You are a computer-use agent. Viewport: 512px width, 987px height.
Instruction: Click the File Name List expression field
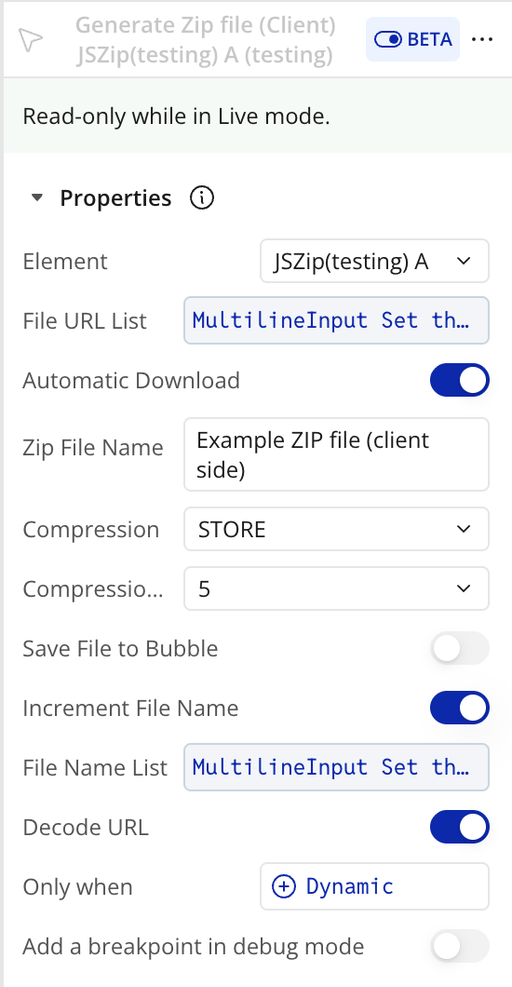pos(336,767)
